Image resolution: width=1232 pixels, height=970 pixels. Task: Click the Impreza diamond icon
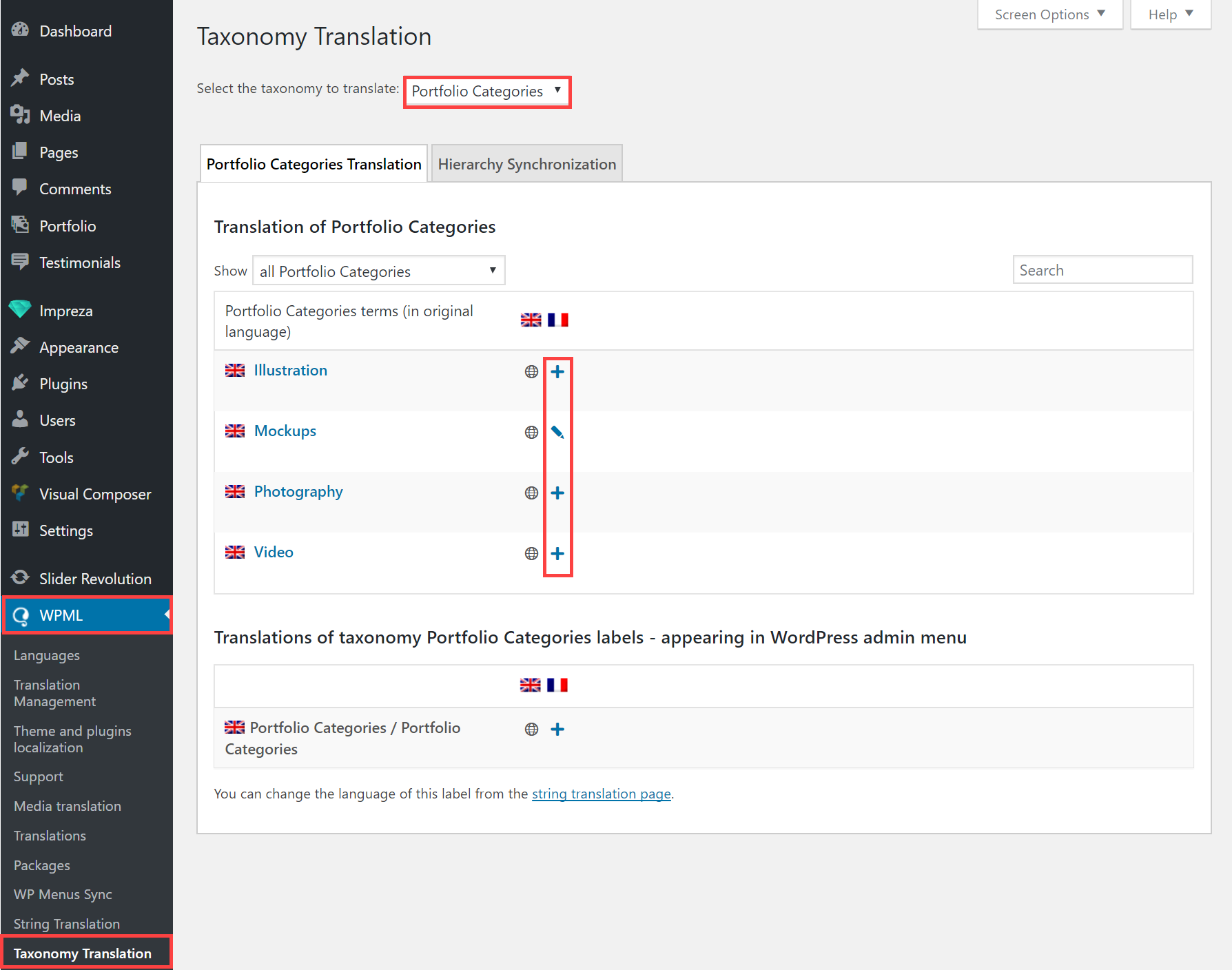point(20,309)
